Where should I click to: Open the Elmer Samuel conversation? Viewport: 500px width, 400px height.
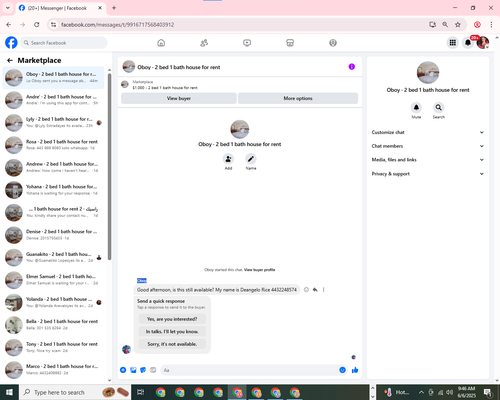tap(53, 280)
